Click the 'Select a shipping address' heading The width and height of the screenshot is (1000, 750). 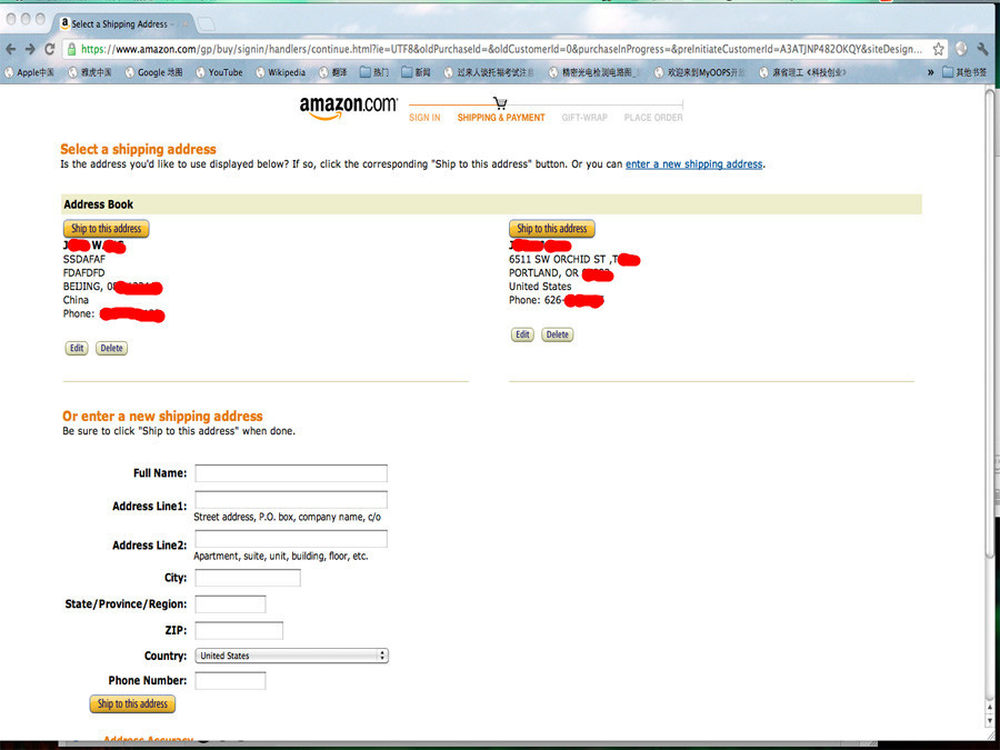click(x=138, y=149)
